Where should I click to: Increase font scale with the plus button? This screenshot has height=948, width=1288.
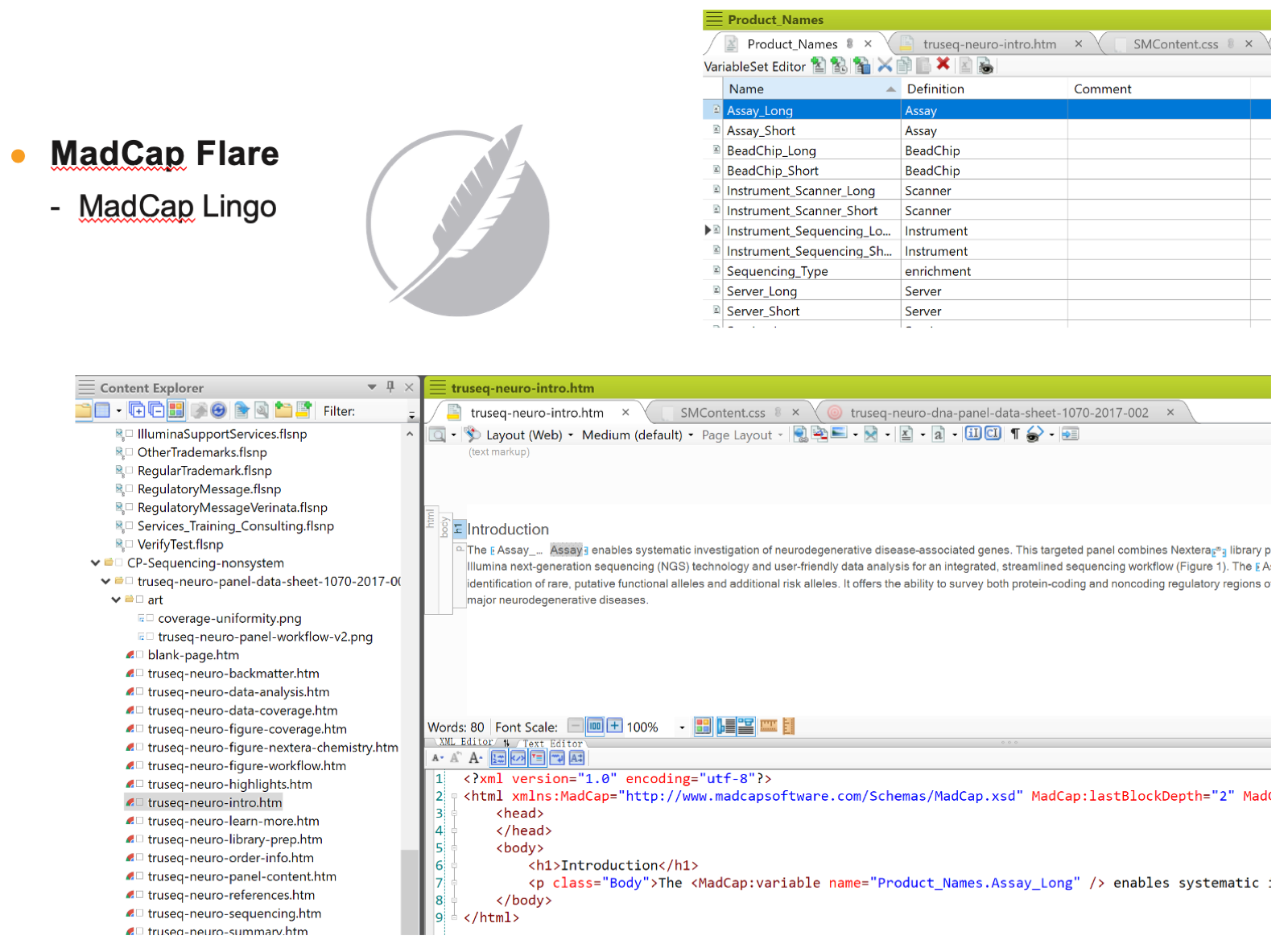[x=614, y=726]
